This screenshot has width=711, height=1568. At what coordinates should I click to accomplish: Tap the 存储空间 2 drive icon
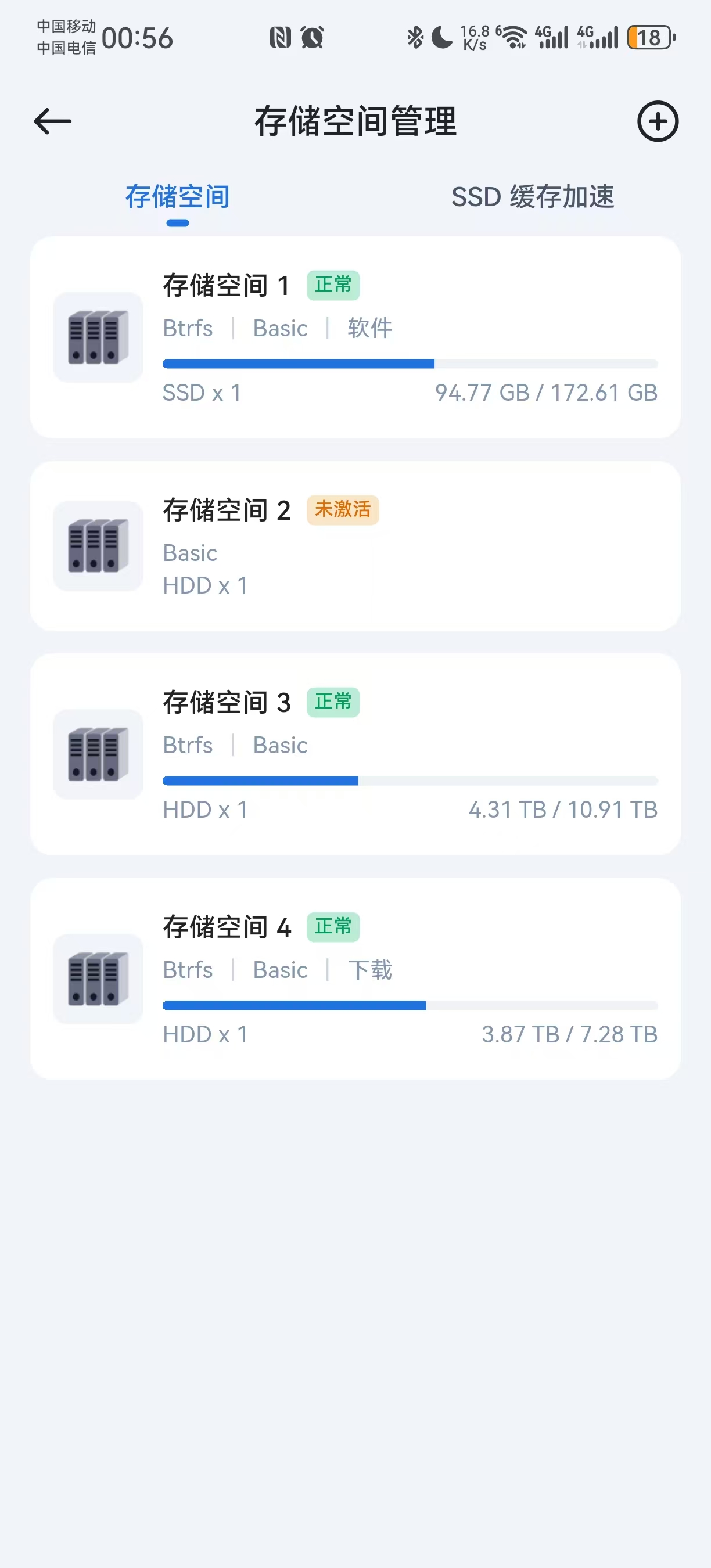click(98, 546)
